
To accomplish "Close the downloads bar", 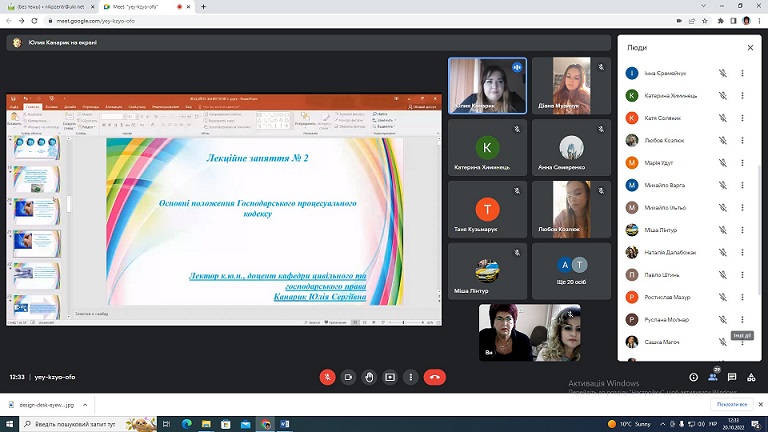I will tap(761, 404).
